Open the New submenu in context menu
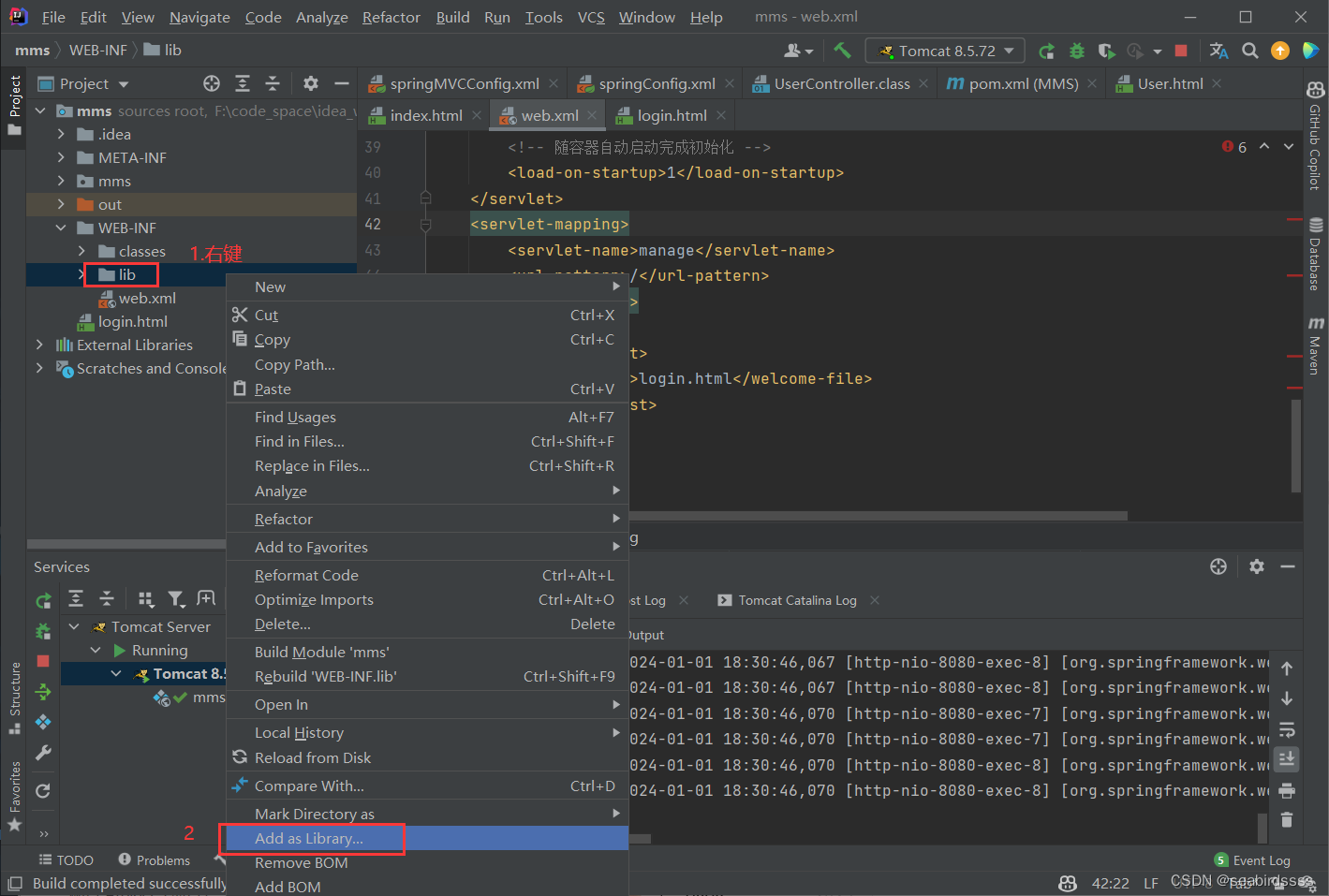Viewport: 1329px width, 896px height. [427, 286]
